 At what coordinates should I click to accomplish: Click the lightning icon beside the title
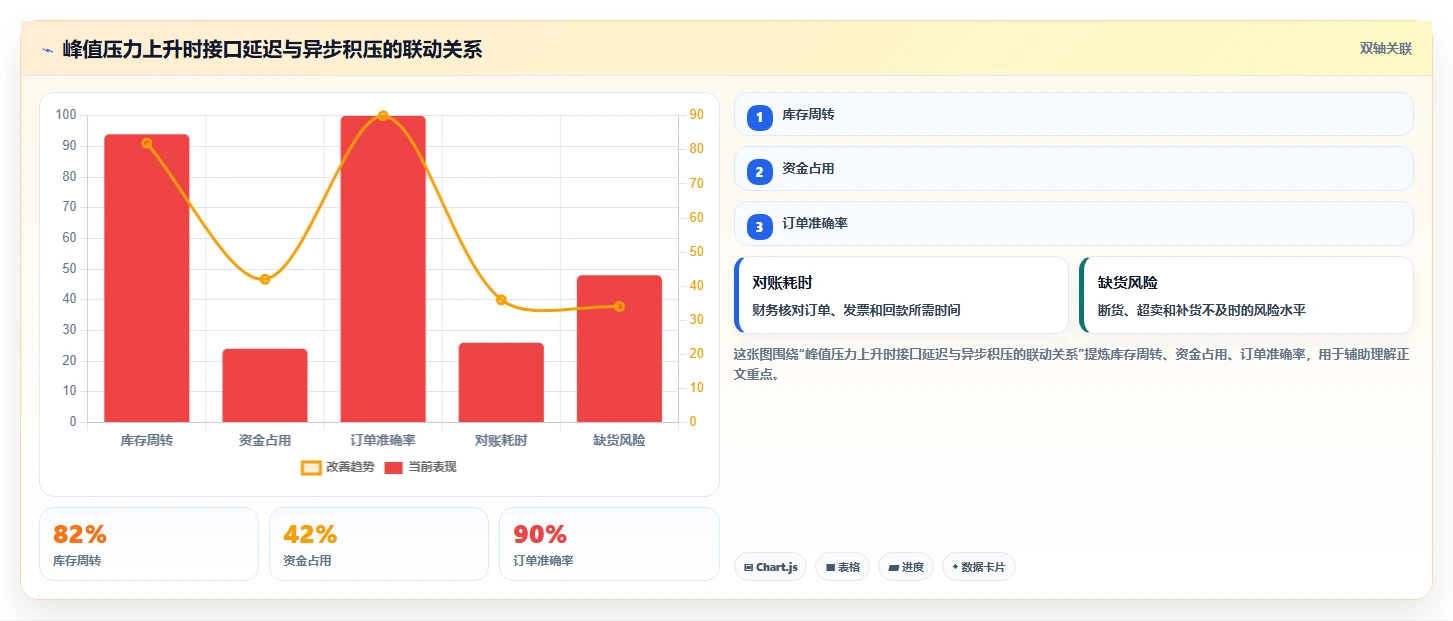(47, 50)
